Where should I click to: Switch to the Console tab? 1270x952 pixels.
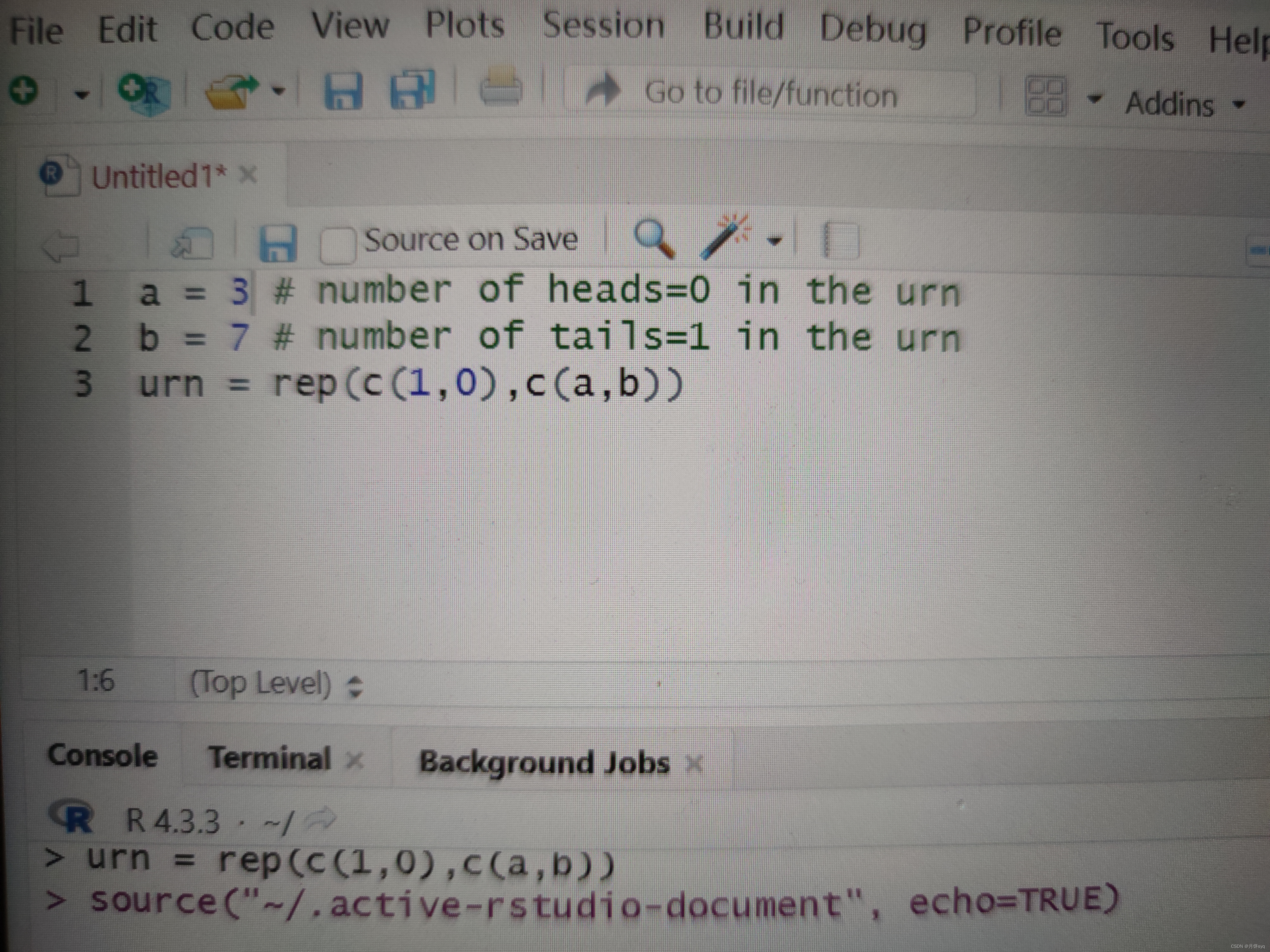click(102, 755)
